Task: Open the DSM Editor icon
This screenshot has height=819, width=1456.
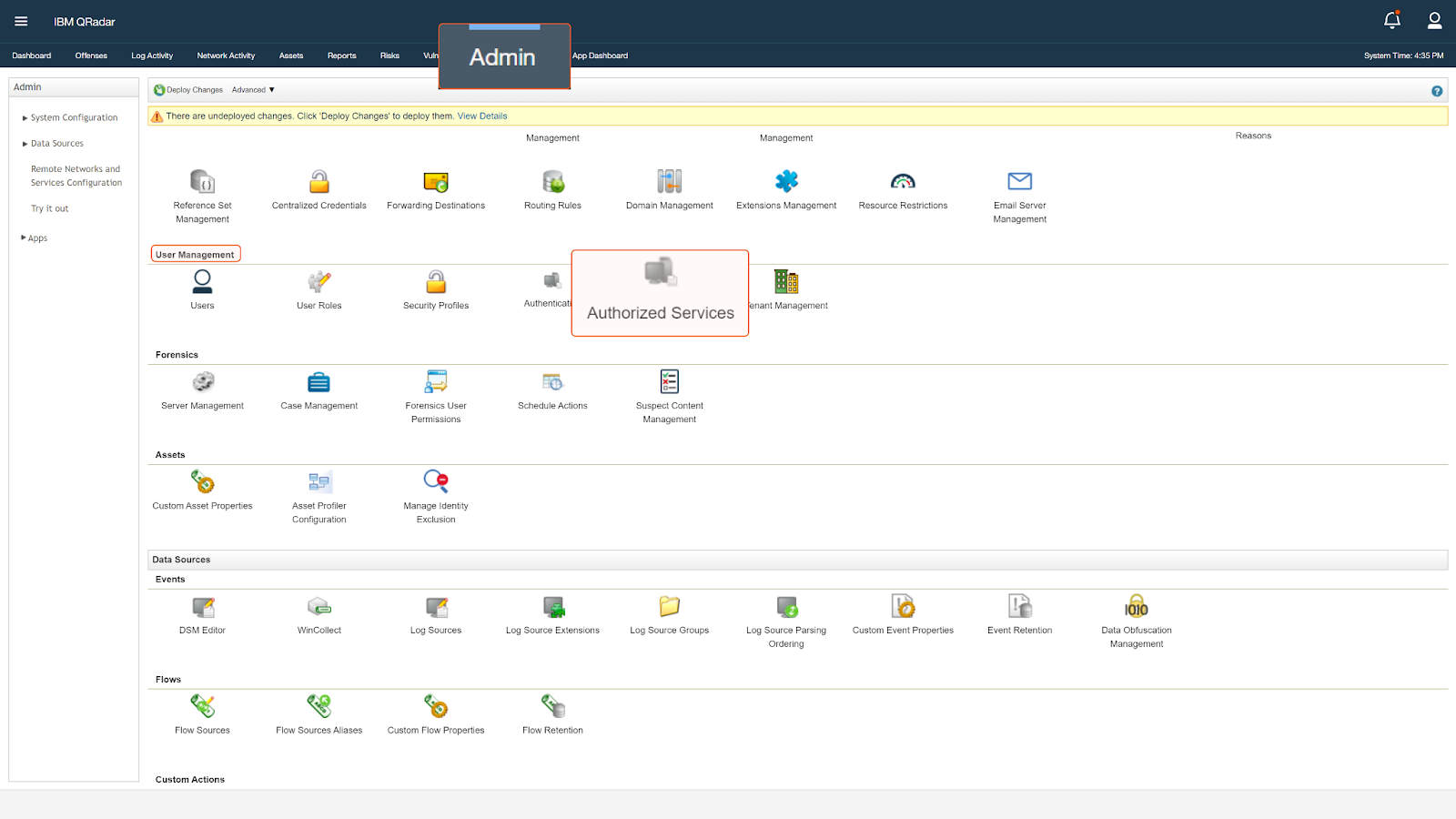Action: (202, 607)
